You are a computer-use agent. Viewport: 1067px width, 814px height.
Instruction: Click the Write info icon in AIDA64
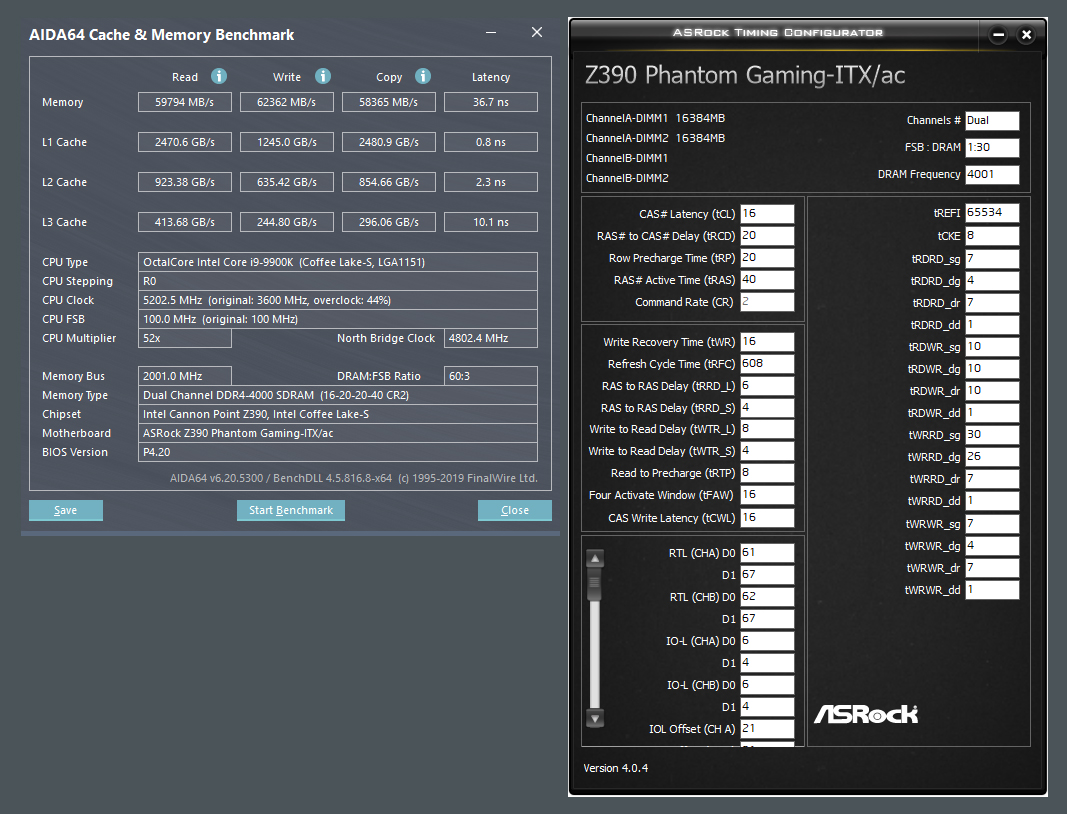tap(323, 76)
